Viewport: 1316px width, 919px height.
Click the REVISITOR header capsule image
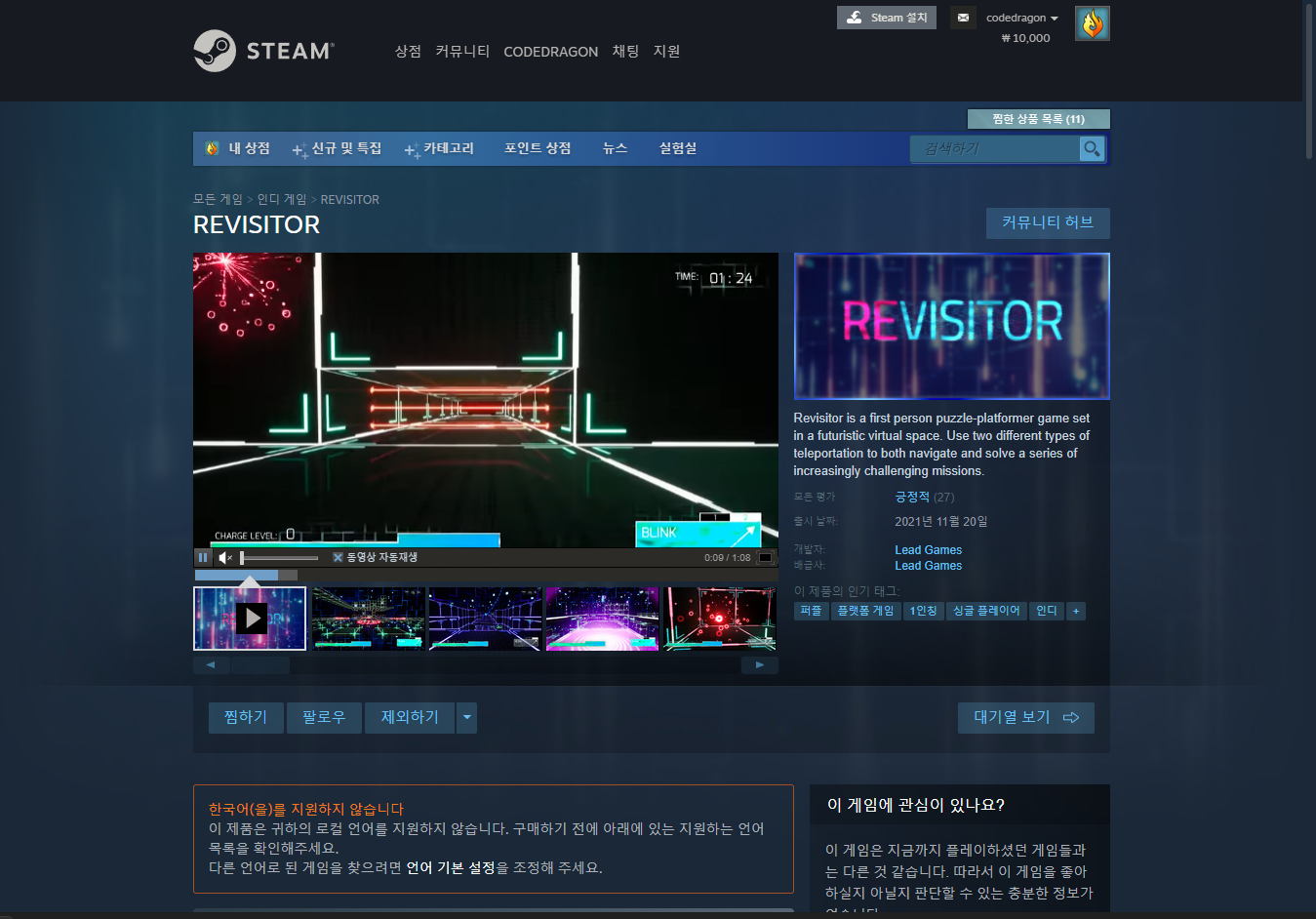(x=952, y=326)
